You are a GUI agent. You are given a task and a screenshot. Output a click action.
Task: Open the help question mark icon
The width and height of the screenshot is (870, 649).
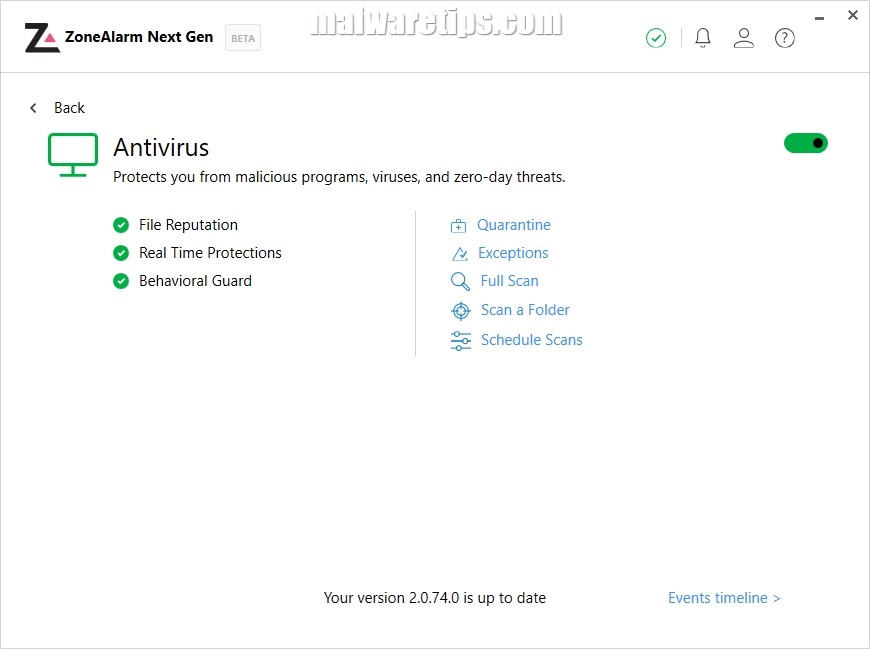(785, 38)
